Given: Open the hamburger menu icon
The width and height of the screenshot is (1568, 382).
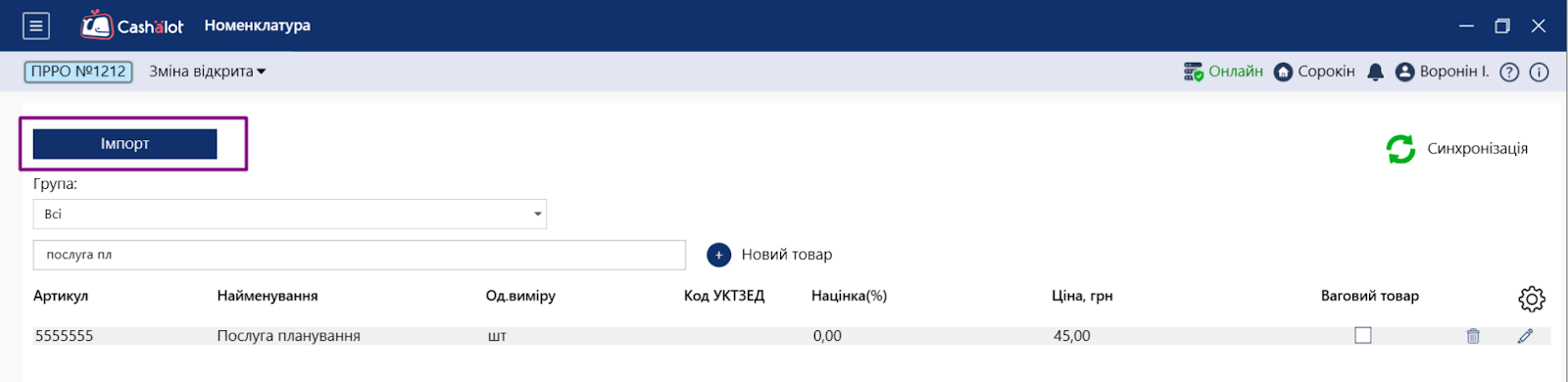Looking at the screenshot, I should coord(36,26).
